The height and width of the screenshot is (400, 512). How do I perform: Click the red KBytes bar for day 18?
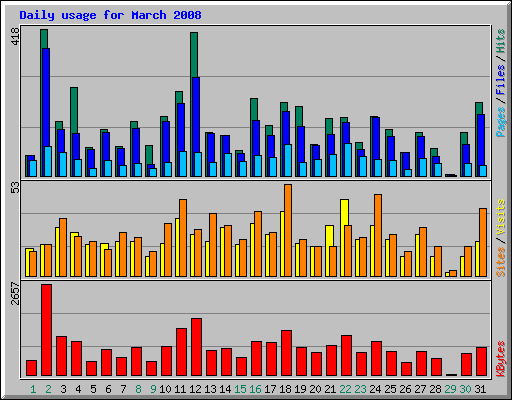pos(287,353)
